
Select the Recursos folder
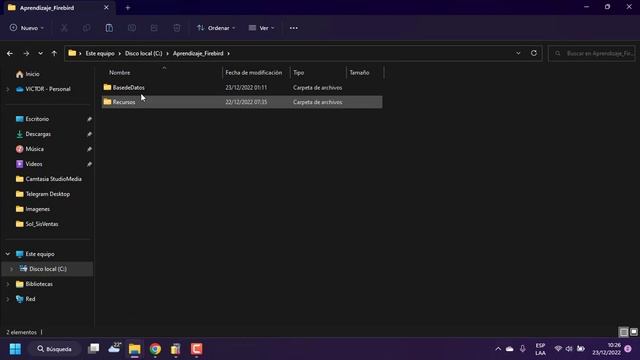(x=242, y=102)
